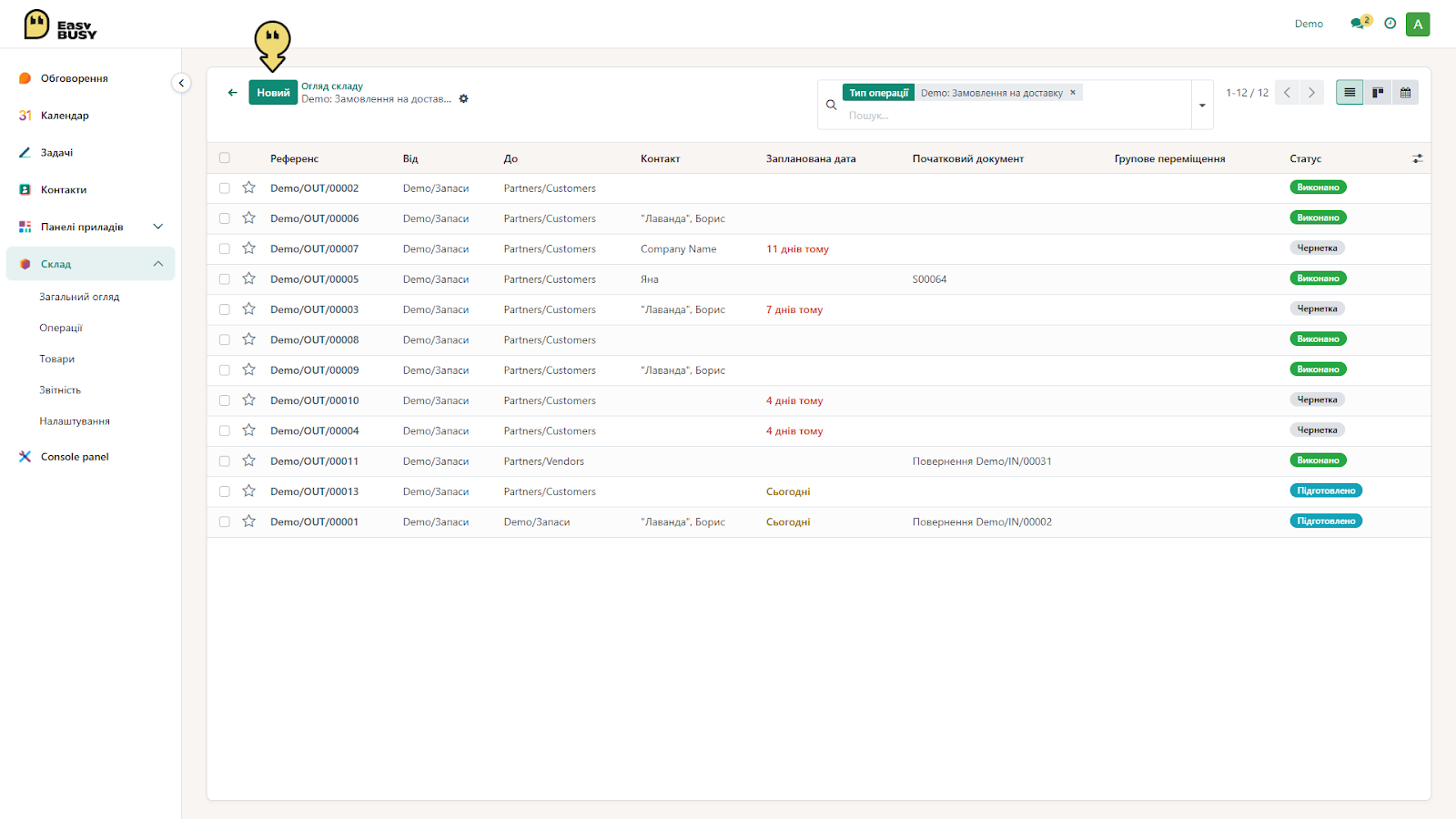
Task: Go to next page of records
Action: tap(1311, 92)
